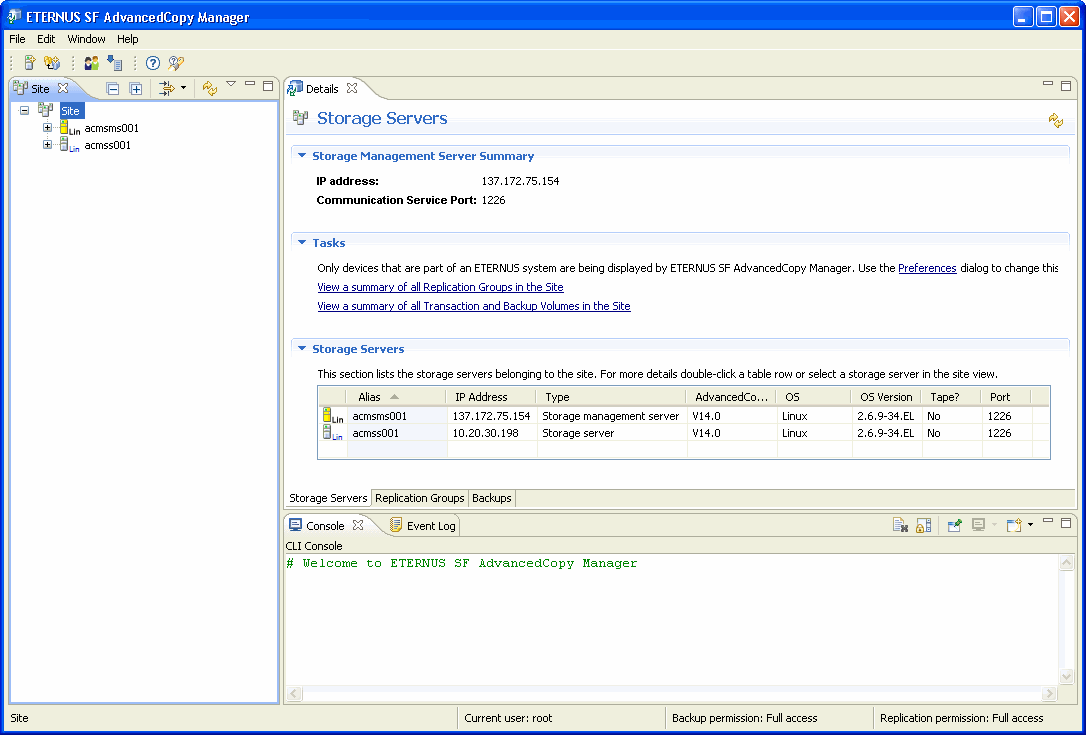Collapse the Tasks section
This screenshot has height=735, width=1086.
(302, 242)
